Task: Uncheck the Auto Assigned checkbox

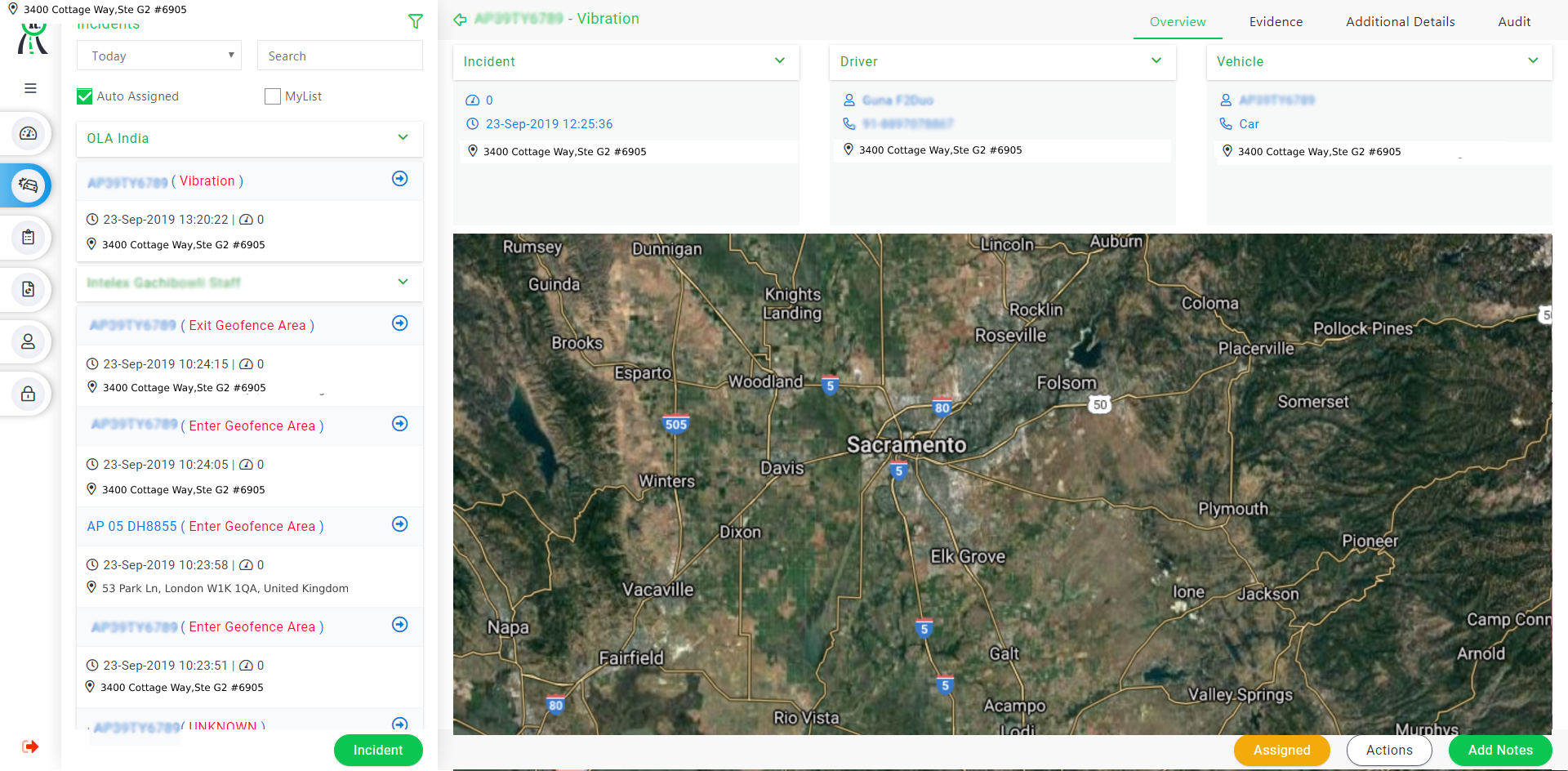Action: pyautogui.click(x=85, y=96)
